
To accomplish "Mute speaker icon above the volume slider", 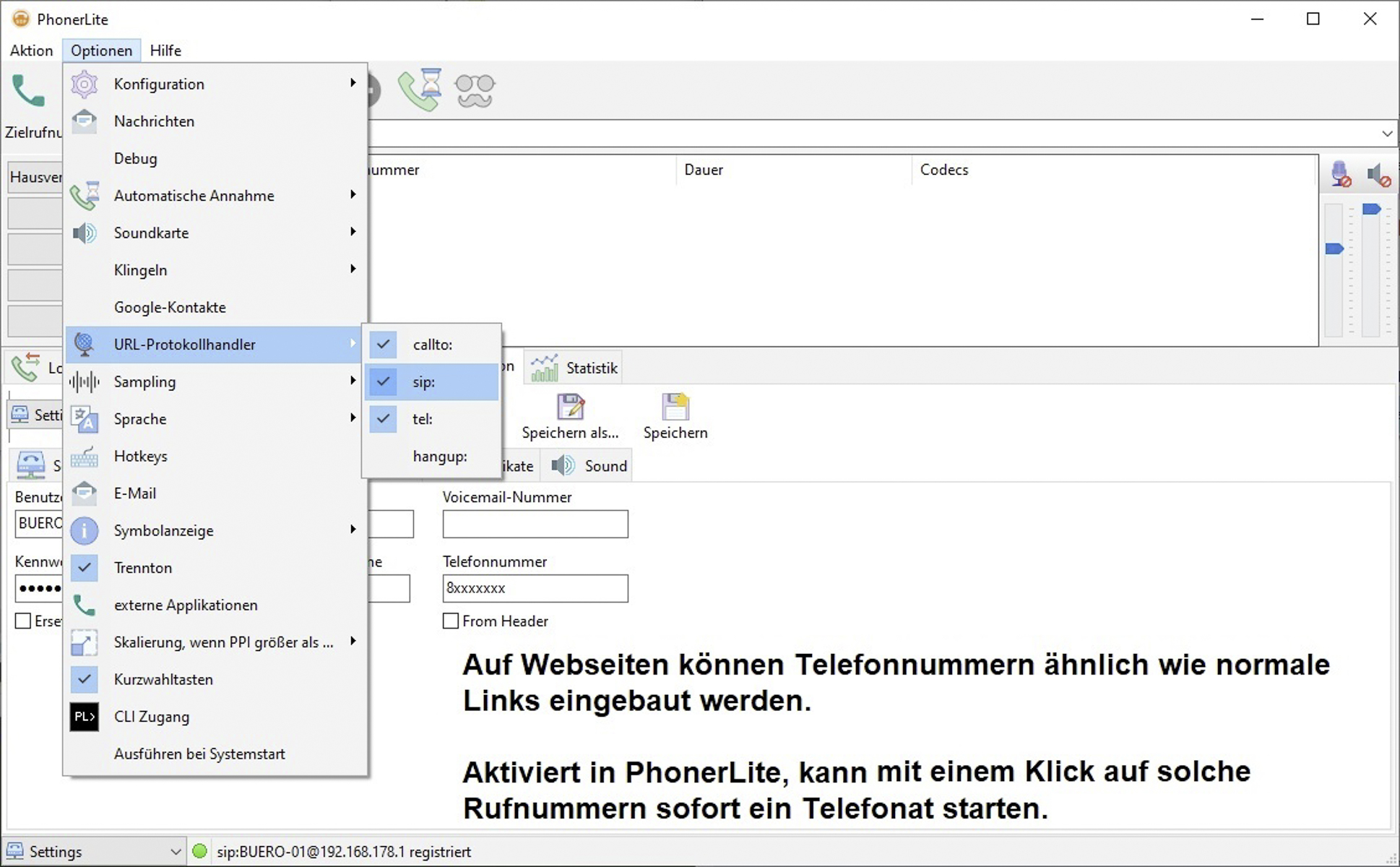I will point(1378,174).
